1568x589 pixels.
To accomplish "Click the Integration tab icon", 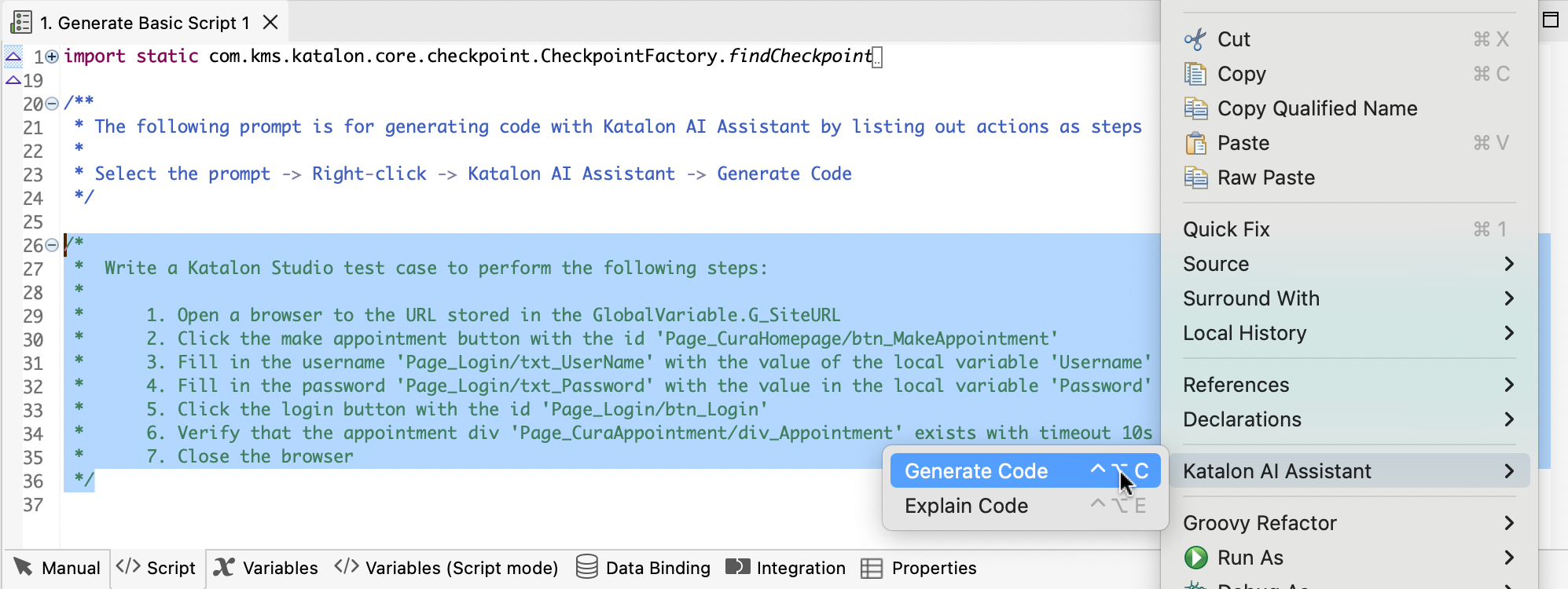I will [x=738, y=567].
